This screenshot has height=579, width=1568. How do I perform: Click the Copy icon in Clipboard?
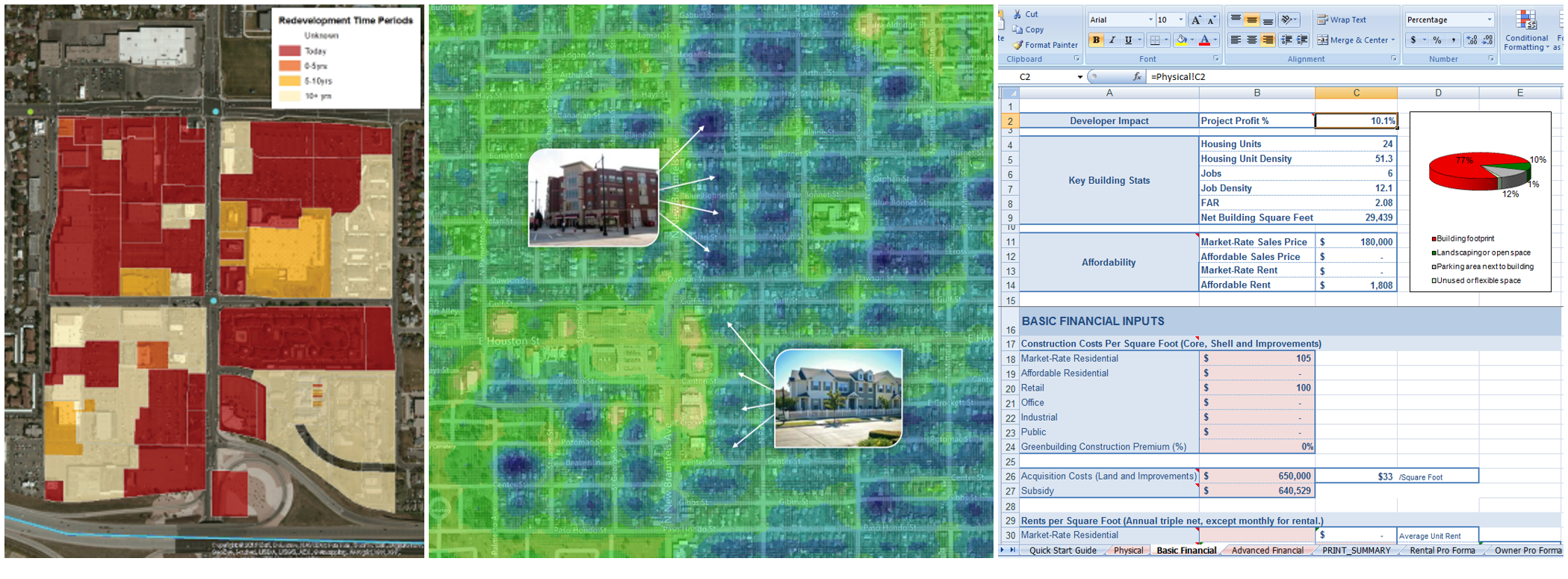[1017, 30]
